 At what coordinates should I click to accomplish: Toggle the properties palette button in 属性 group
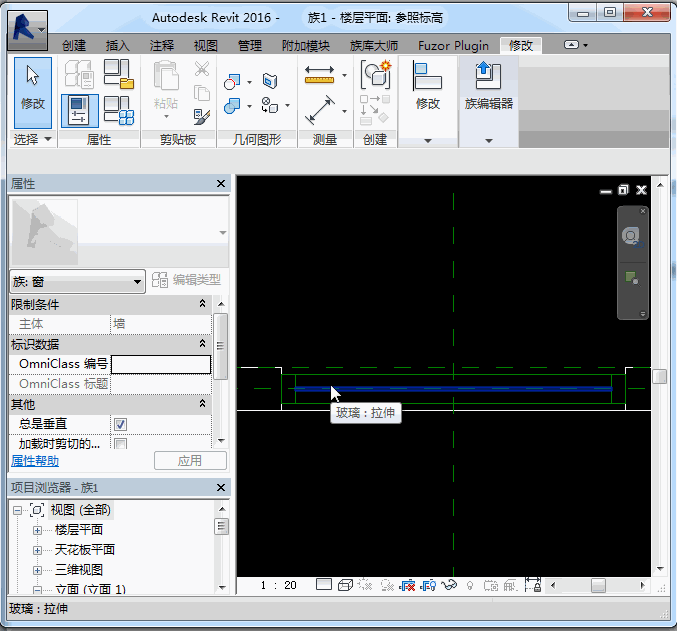[x=78, y=108]
